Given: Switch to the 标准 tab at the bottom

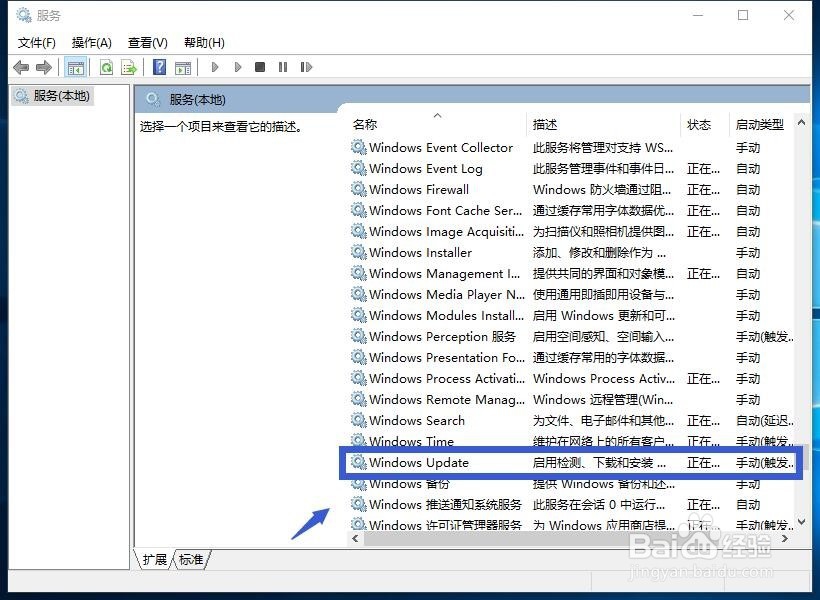Looking at the screenshot, I should point(191,560).
